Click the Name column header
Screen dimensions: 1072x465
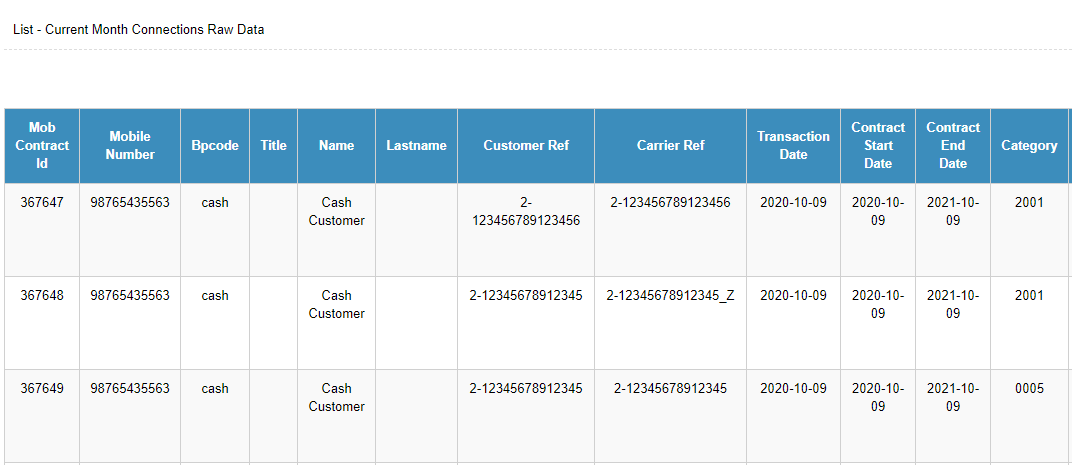point(336,145)
